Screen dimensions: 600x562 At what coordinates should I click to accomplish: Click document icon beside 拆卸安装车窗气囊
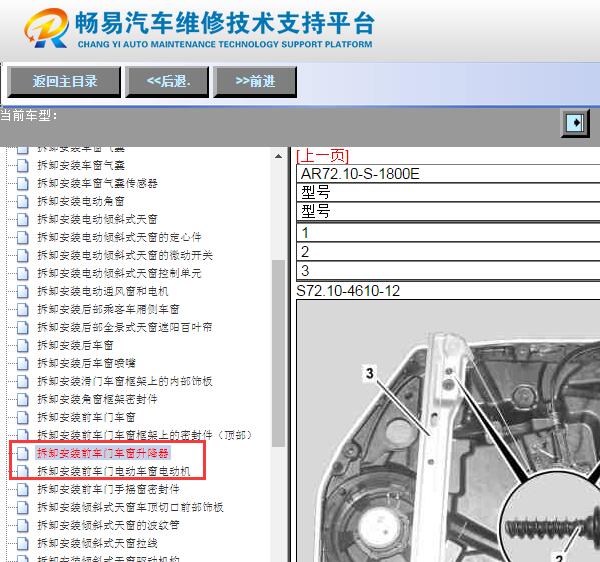[23, 165]
